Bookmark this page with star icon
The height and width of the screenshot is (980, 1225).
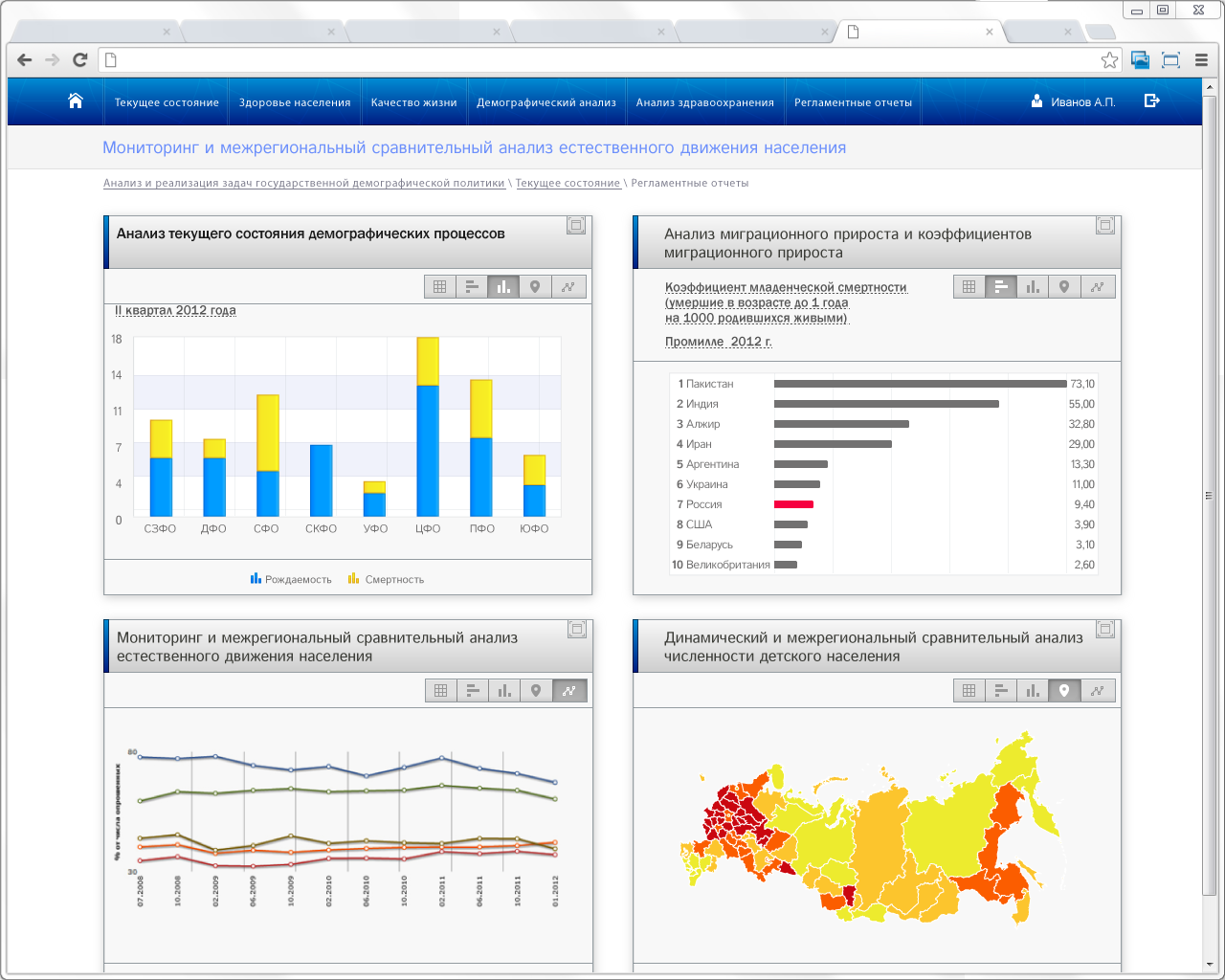click(x=1109, y=60)
